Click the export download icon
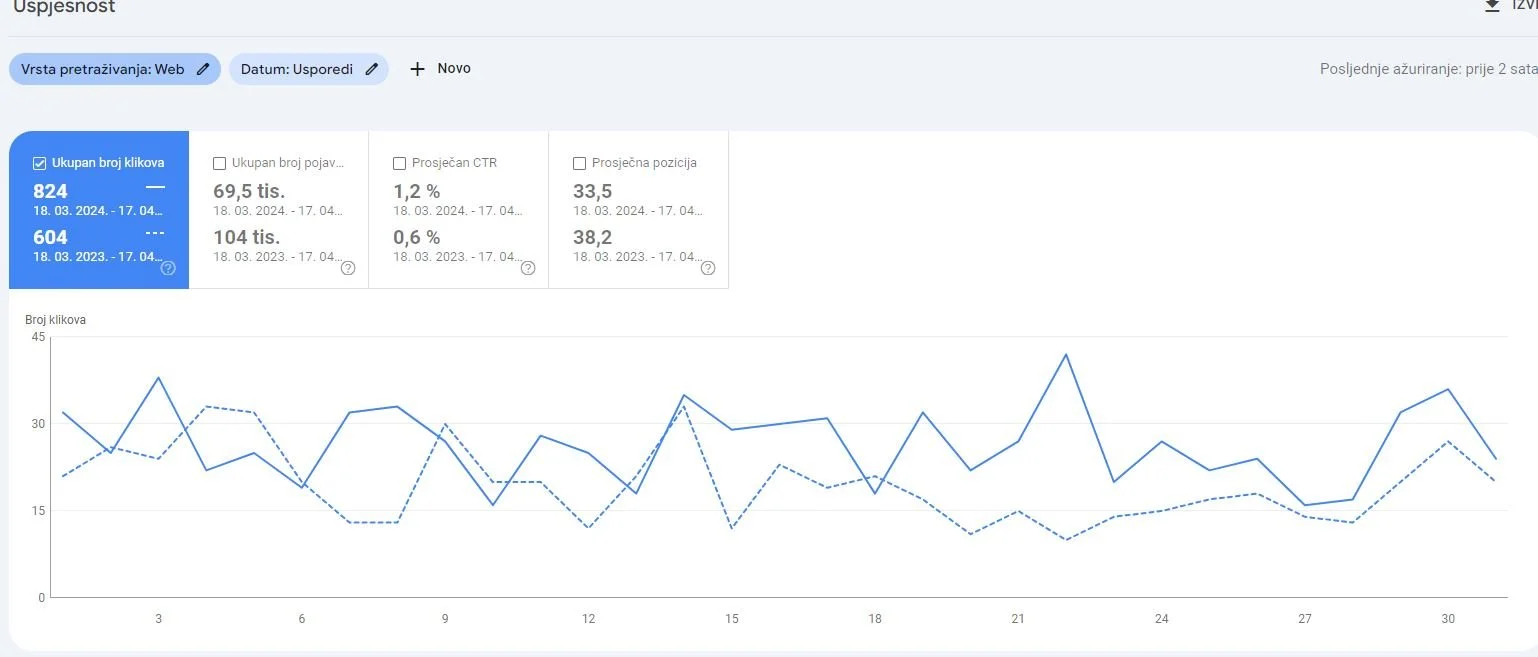 click(x=1492, y=6)
